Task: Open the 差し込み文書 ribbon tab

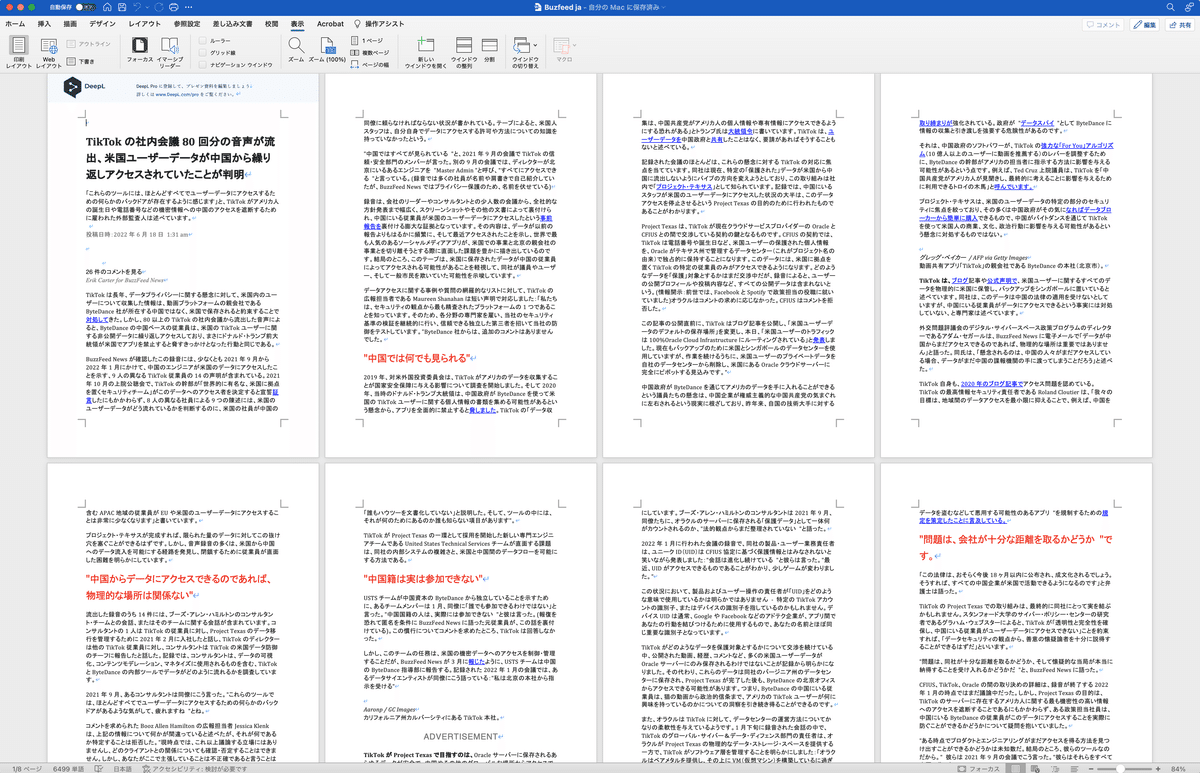Action: click(x=234, y=22)
